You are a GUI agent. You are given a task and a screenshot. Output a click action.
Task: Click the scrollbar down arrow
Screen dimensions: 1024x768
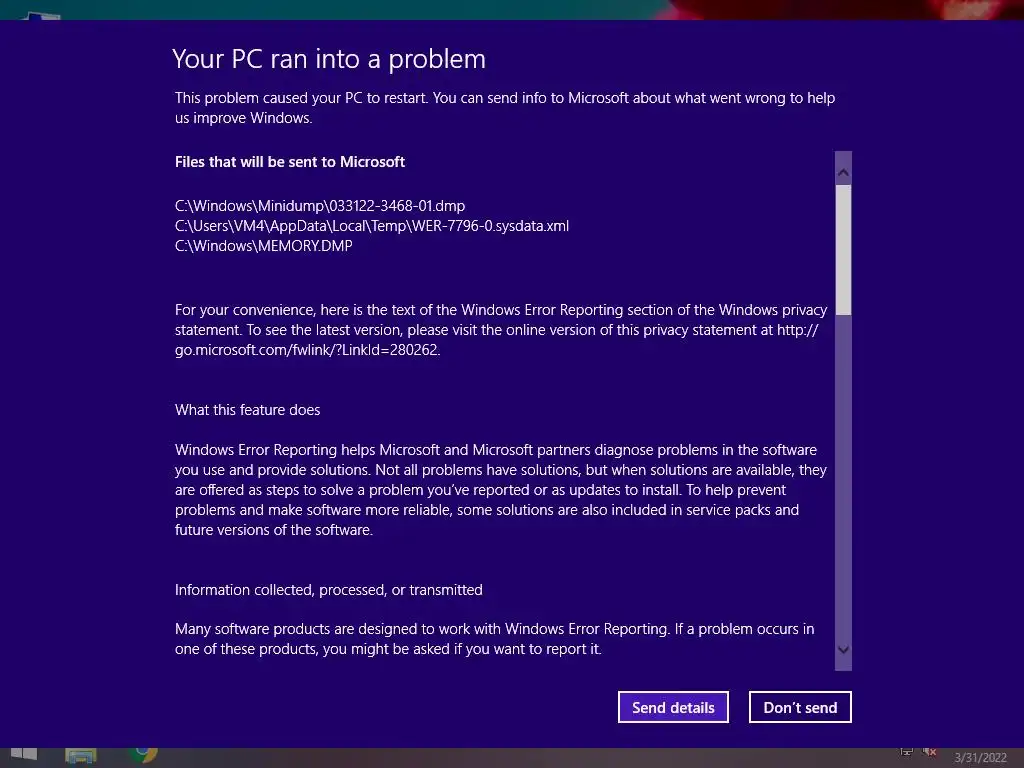pos(843,649)
